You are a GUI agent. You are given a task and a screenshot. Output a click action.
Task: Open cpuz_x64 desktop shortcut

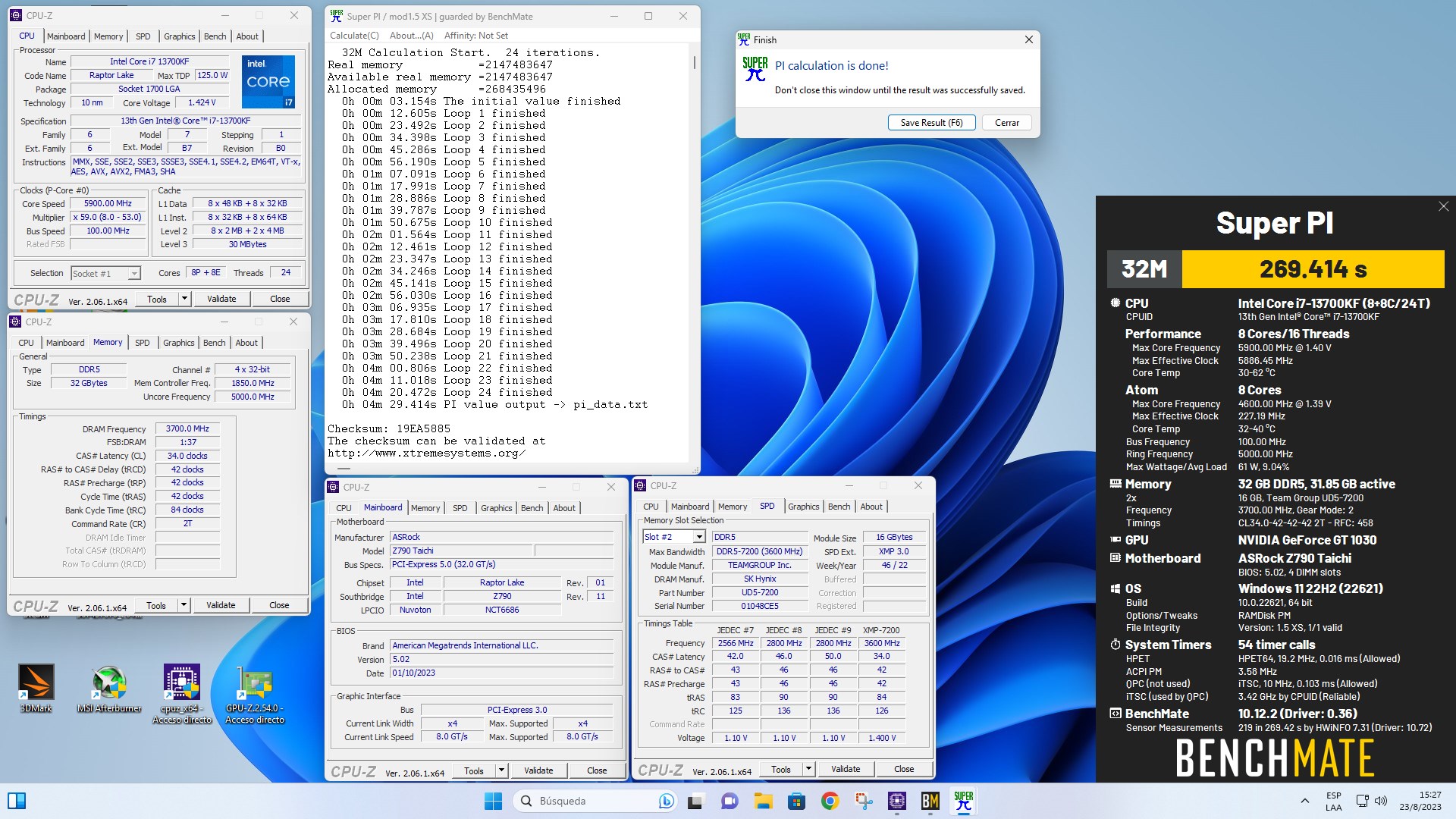(x=182, y=693)
